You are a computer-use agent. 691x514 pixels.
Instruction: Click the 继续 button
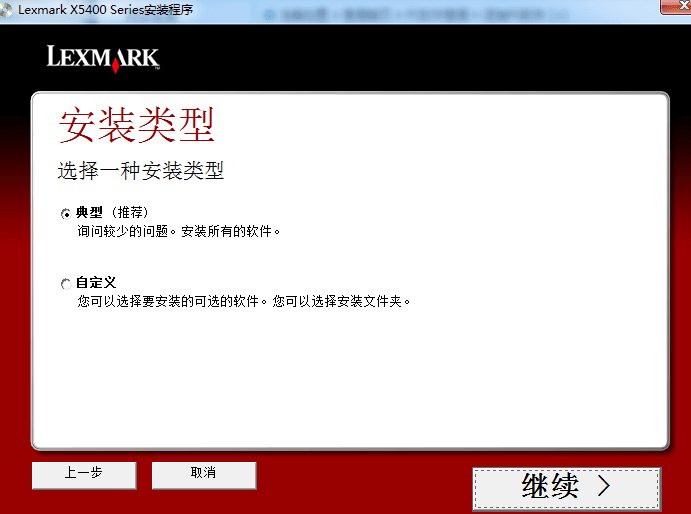567,489
